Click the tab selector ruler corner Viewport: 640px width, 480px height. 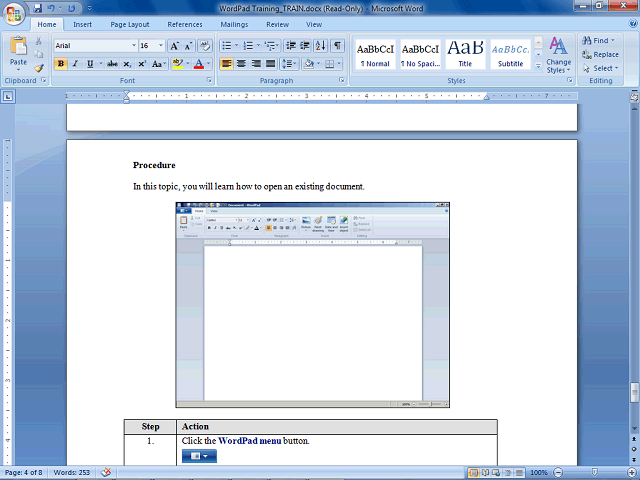click(x=8, y=97)
